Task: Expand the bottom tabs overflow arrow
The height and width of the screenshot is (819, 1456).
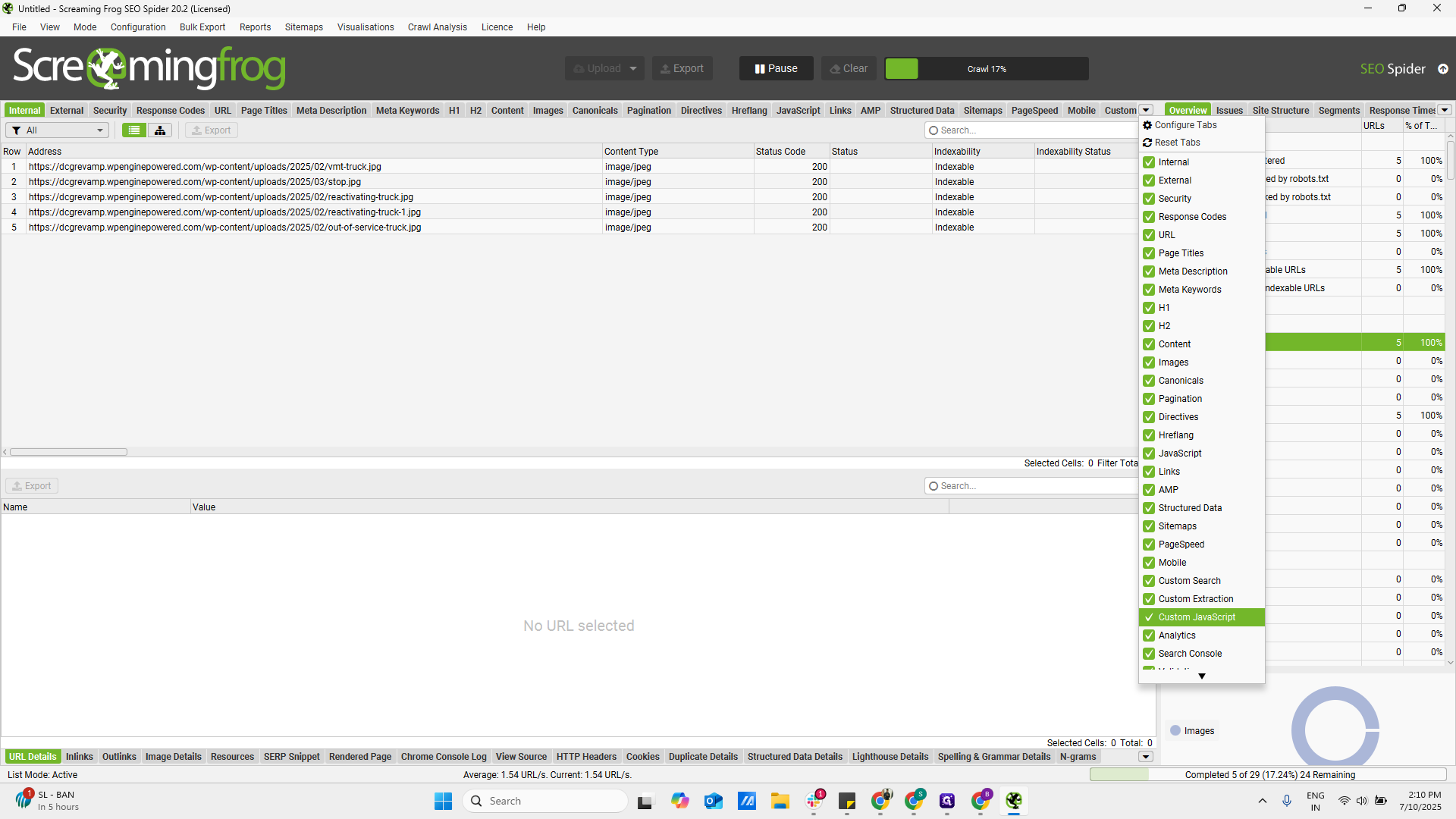Action: click(x=1146, y=757)
